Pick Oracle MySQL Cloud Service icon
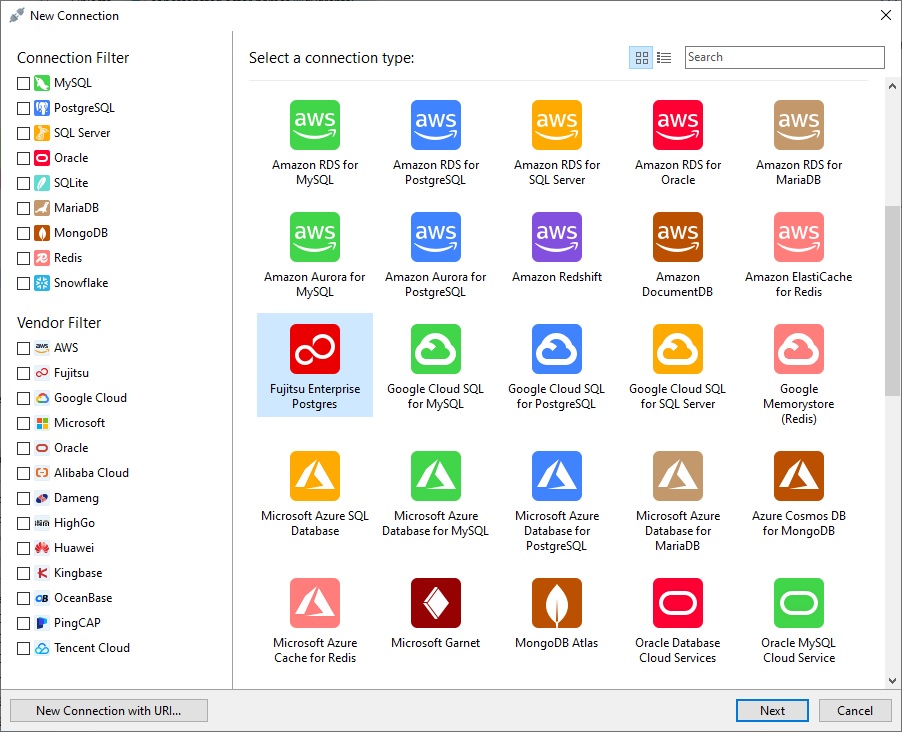The height and width of the screenshot is (732, 902). [x=798, y=603]
